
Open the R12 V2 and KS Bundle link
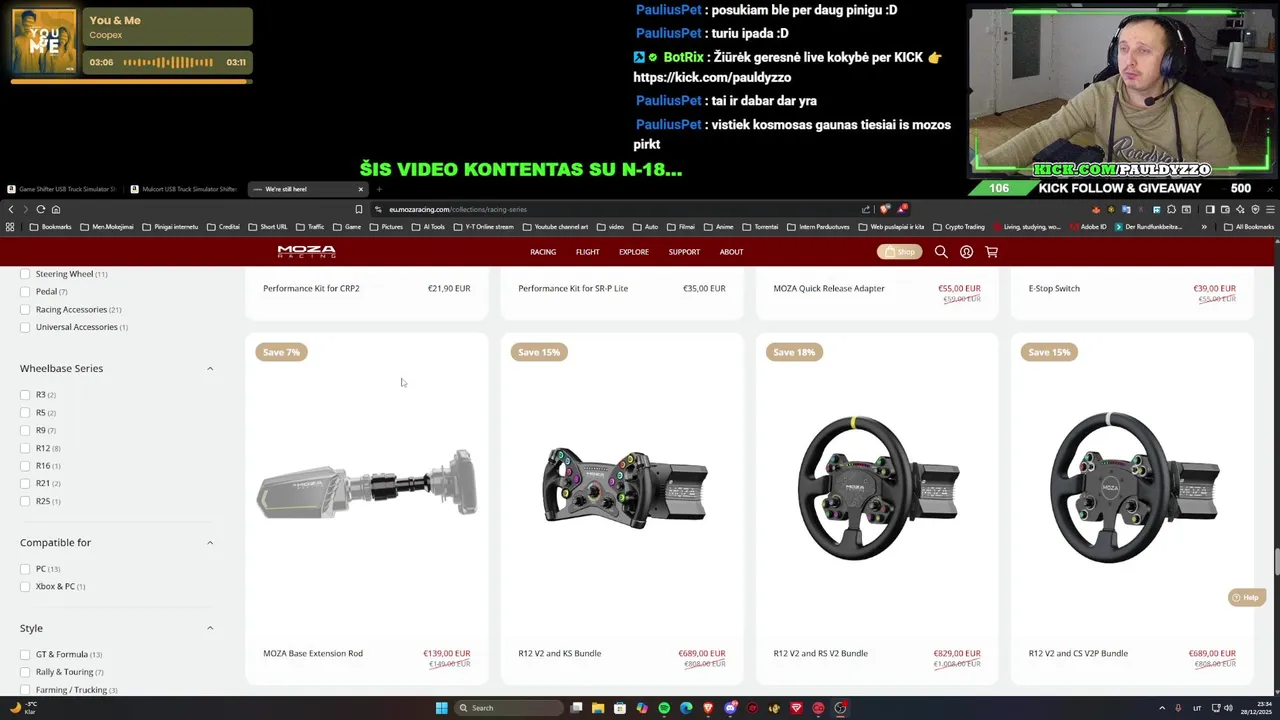coord(559,654)
